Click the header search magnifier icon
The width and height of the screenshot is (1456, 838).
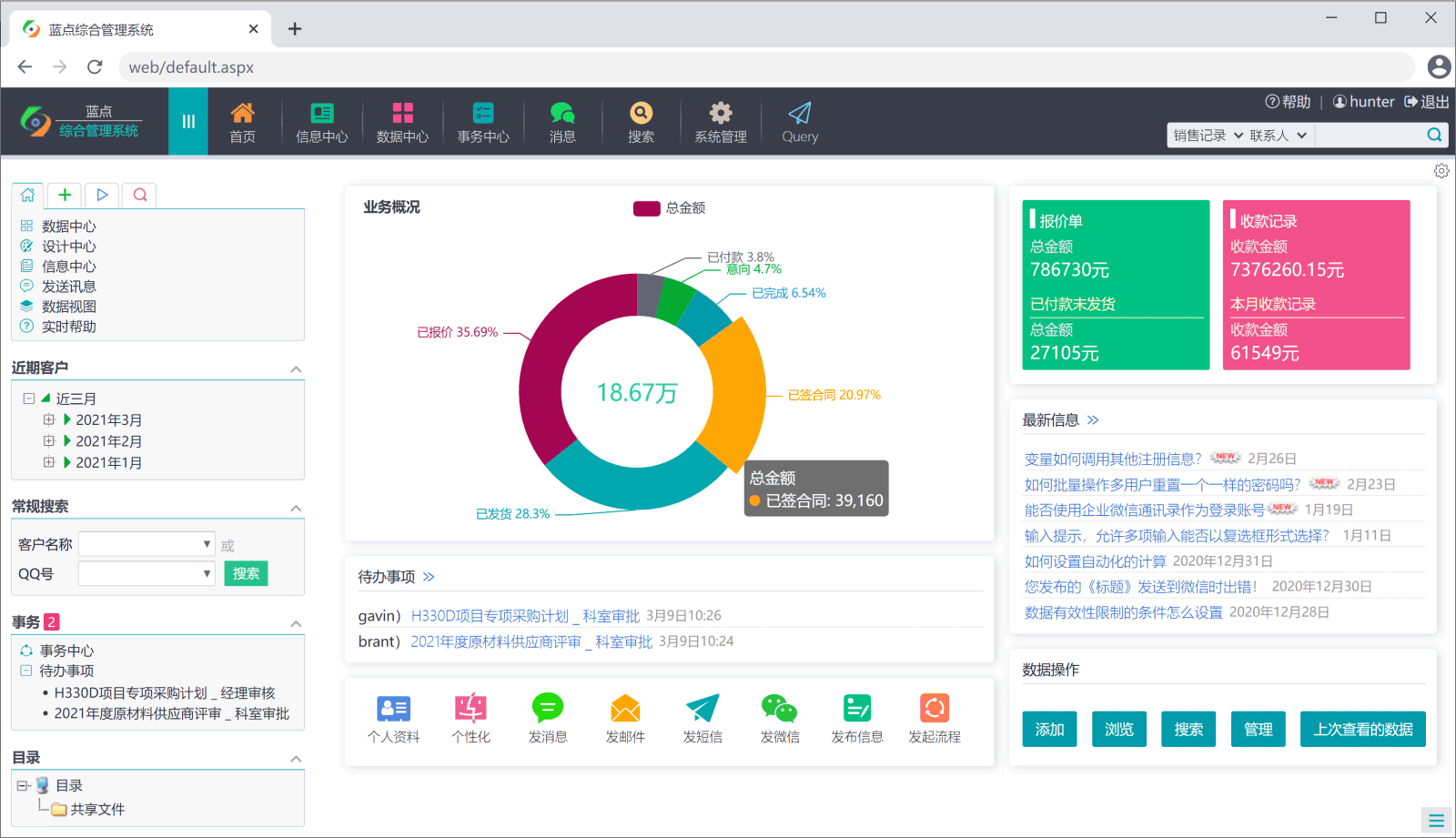(1434, 135)
